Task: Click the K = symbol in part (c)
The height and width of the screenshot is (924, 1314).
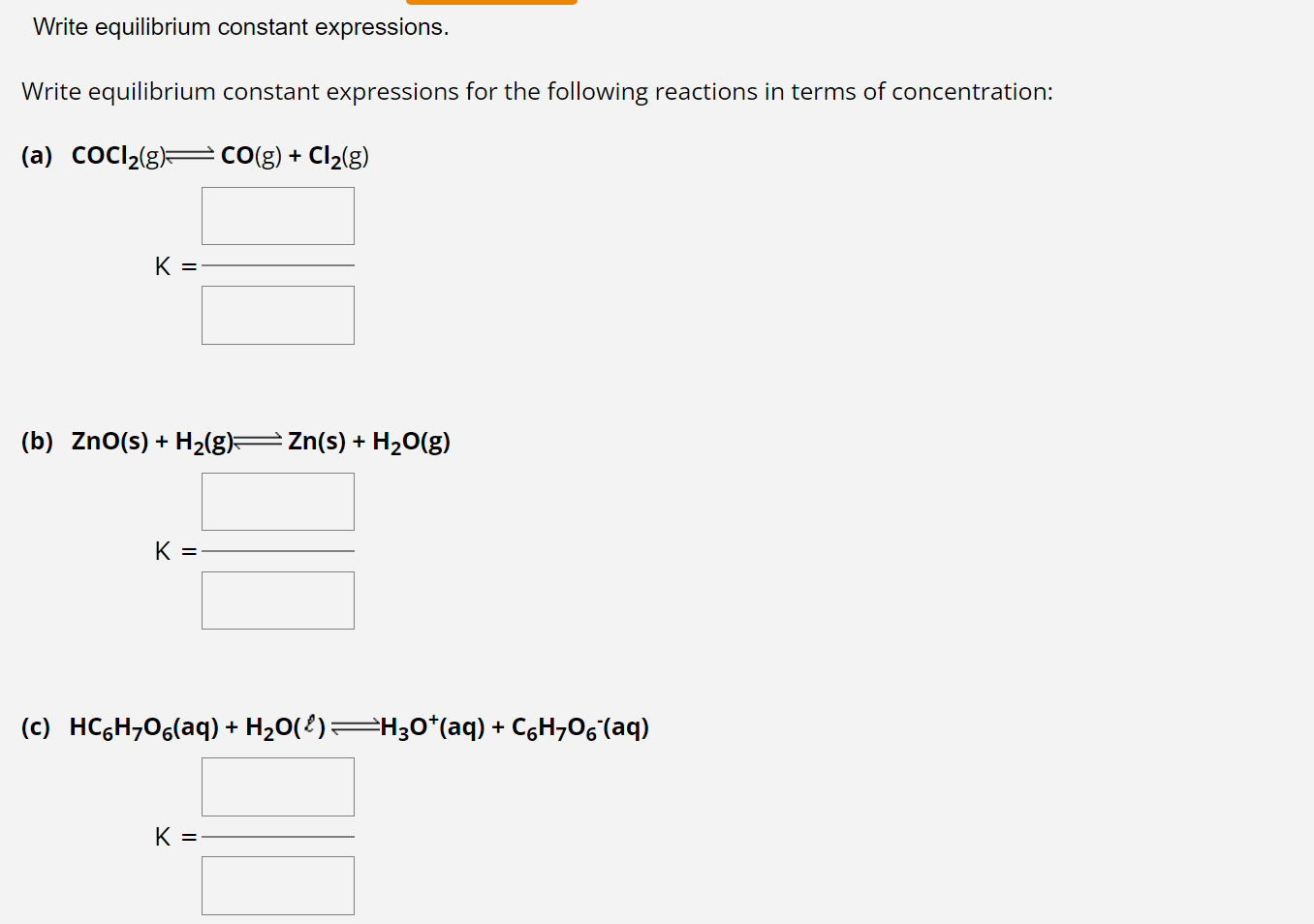Action: click(x=175, y=836)
